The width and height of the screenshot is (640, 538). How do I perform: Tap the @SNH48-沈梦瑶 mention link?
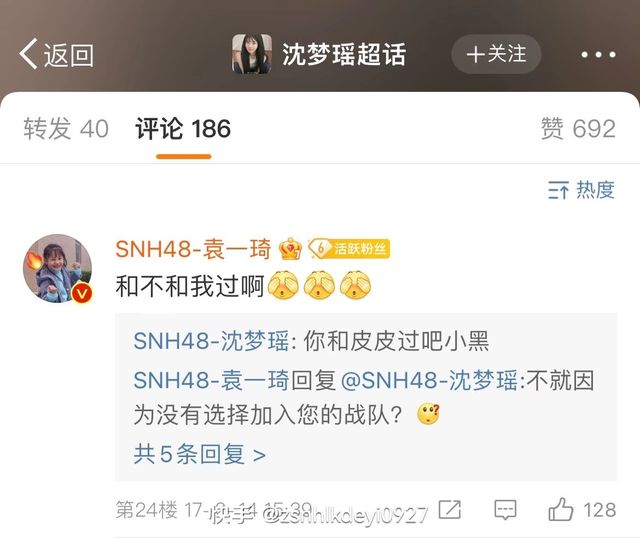tap(429, 380)
